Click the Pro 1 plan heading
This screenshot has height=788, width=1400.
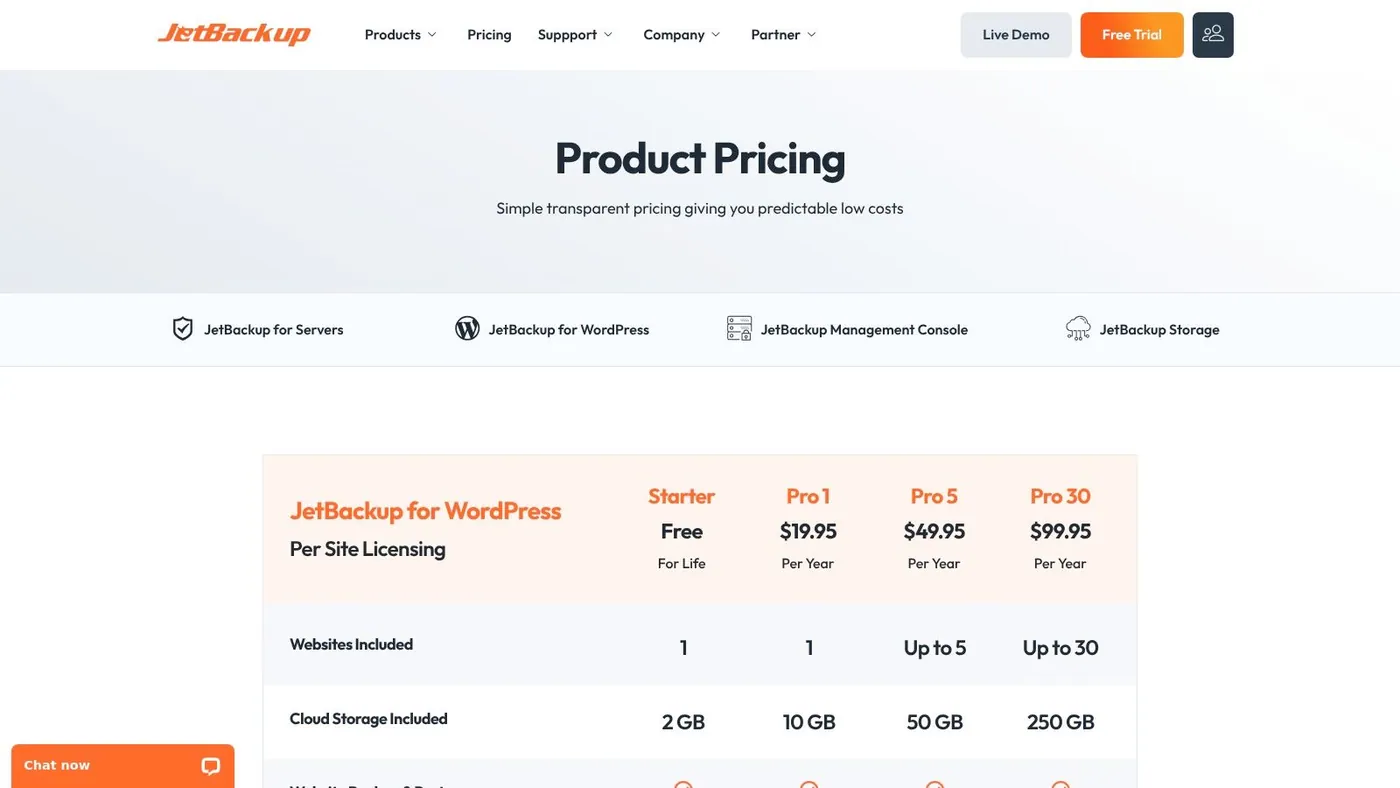tap(808, 496)
